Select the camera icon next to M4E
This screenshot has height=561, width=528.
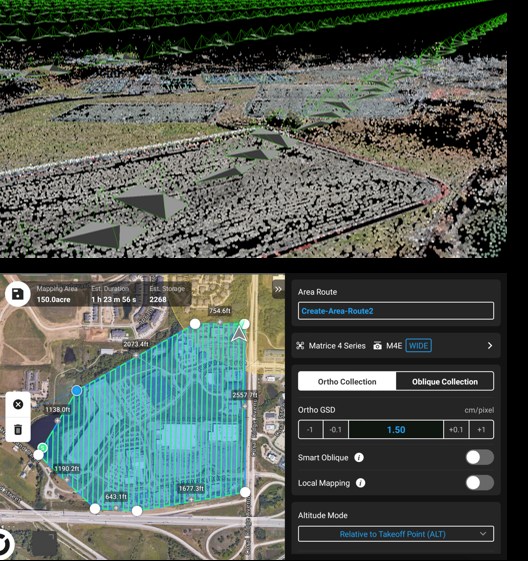pos(377,346)
